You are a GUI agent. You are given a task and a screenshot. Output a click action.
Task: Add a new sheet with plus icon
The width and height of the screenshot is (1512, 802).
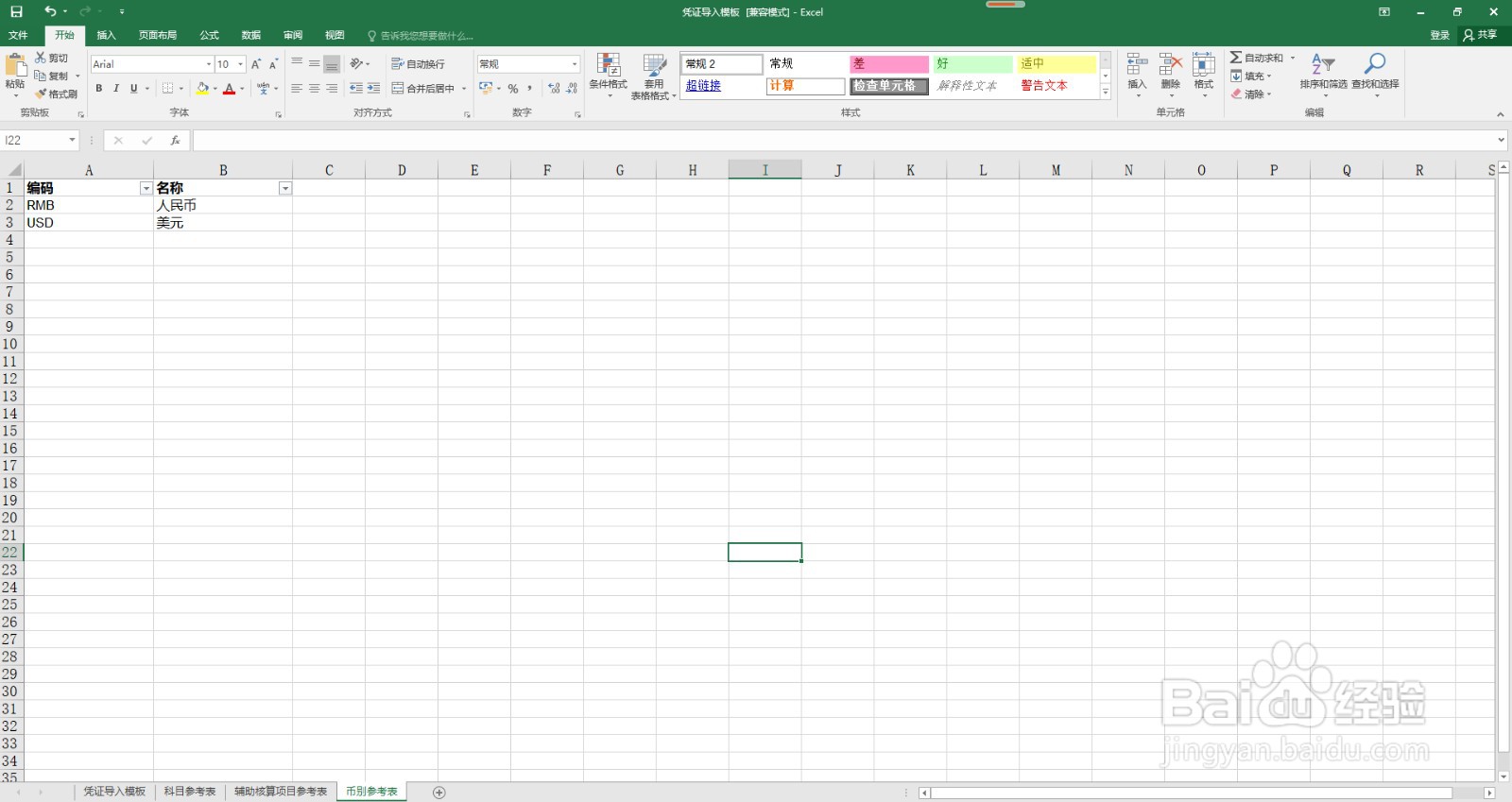(x=438, y=793)
